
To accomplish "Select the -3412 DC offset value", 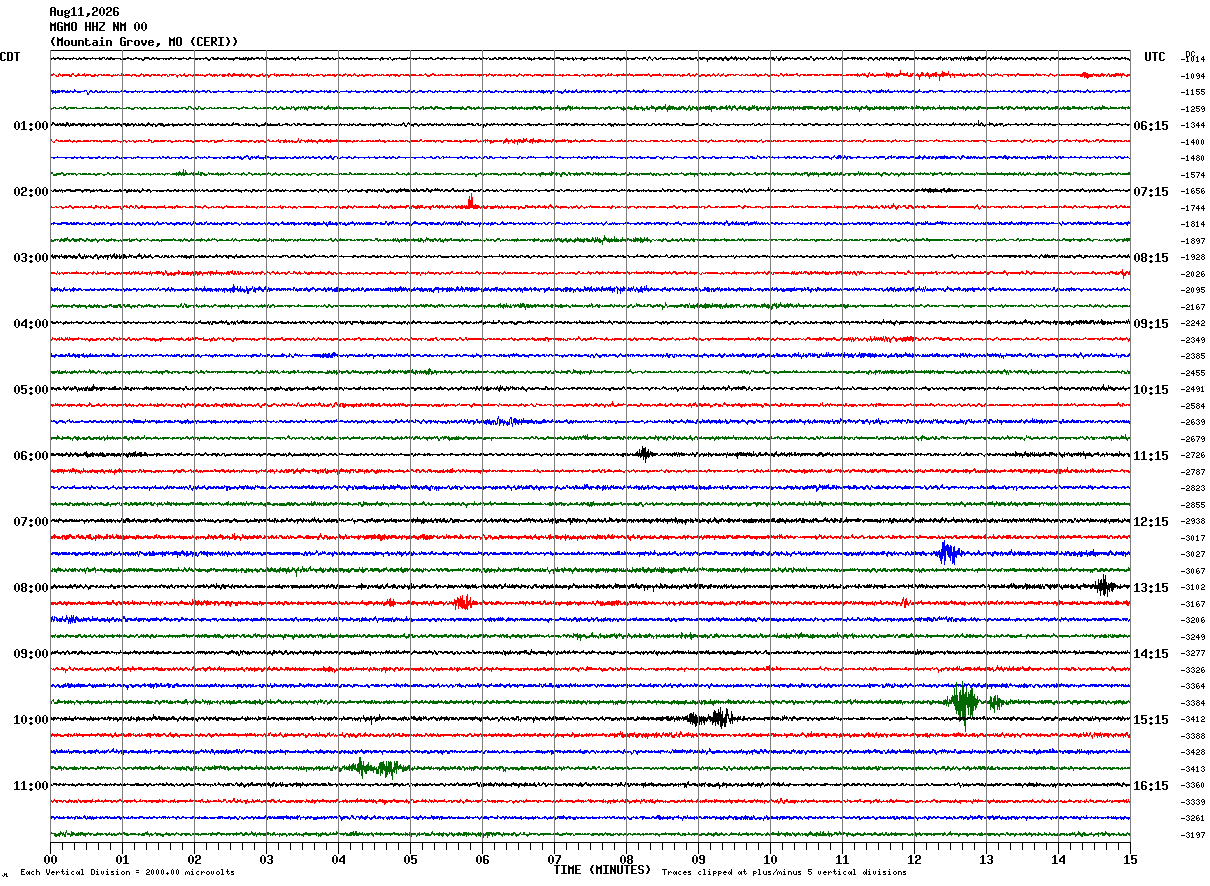I will click(x=1193, y=720).
